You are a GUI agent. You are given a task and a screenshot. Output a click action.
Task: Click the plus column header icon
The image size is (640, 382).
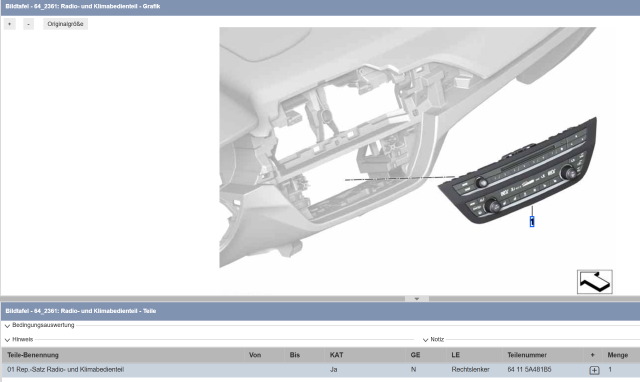pos(592,355)
